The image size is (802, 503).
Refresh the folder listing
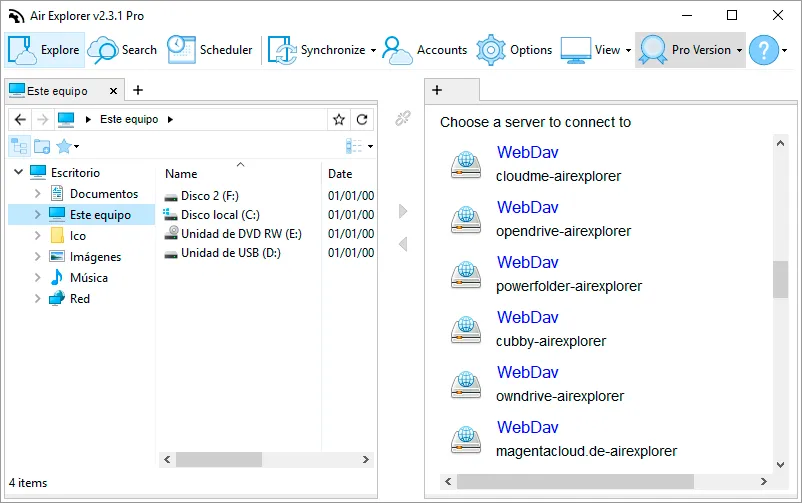[362, 119]
